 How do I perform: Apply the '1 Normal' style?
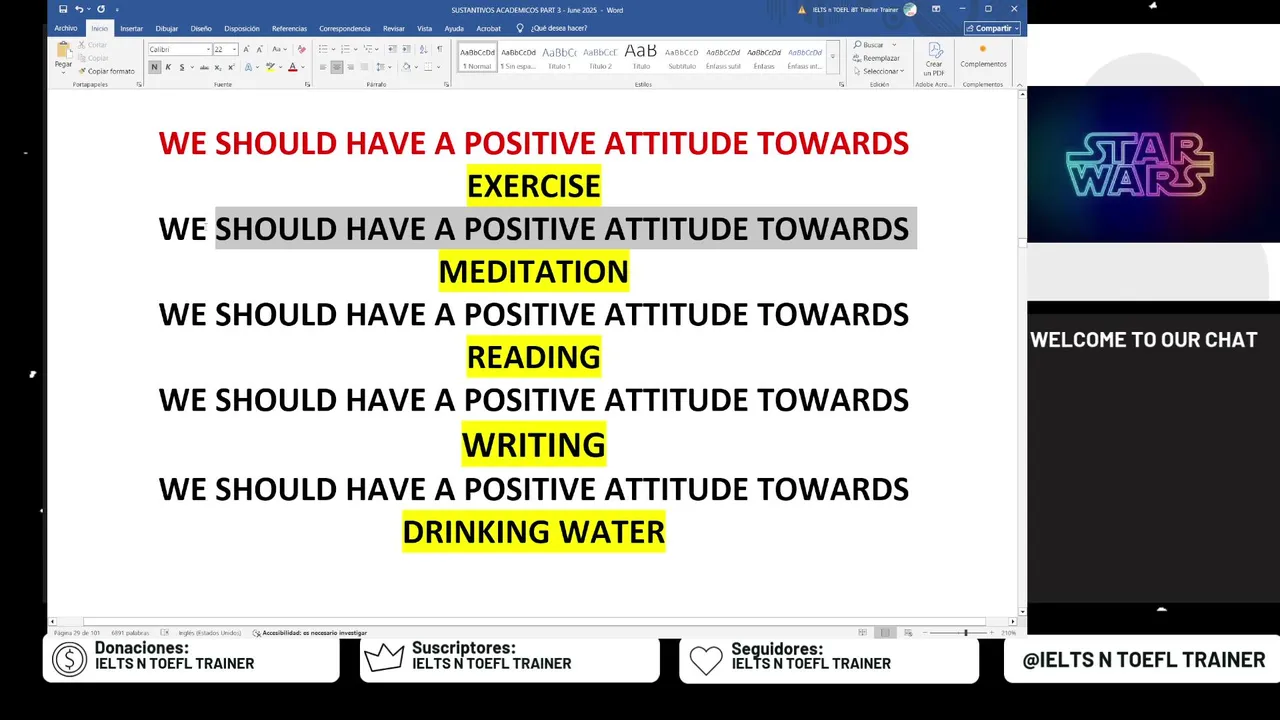(477, 57)
